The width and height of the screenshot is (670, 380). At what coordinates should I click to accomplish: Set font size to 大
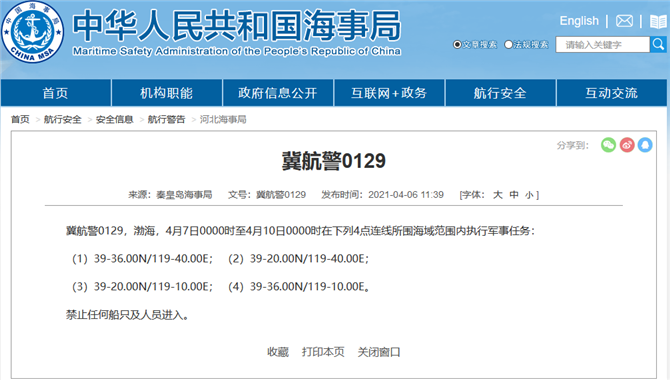[x=498, y=195]
